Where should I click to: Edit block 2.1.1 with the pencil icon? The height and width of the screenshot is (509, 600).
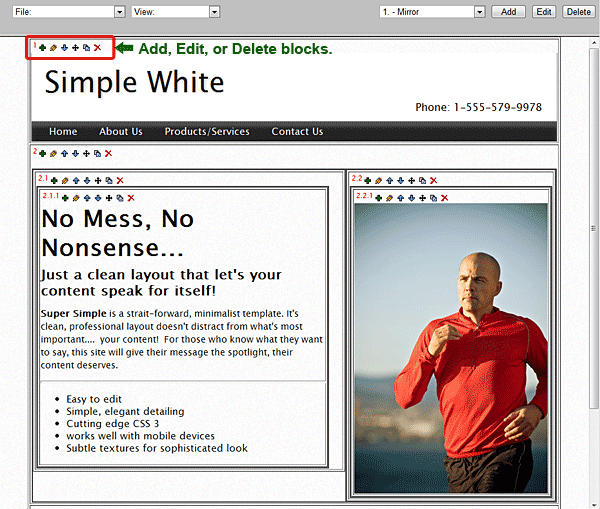(x=75, y=198)
